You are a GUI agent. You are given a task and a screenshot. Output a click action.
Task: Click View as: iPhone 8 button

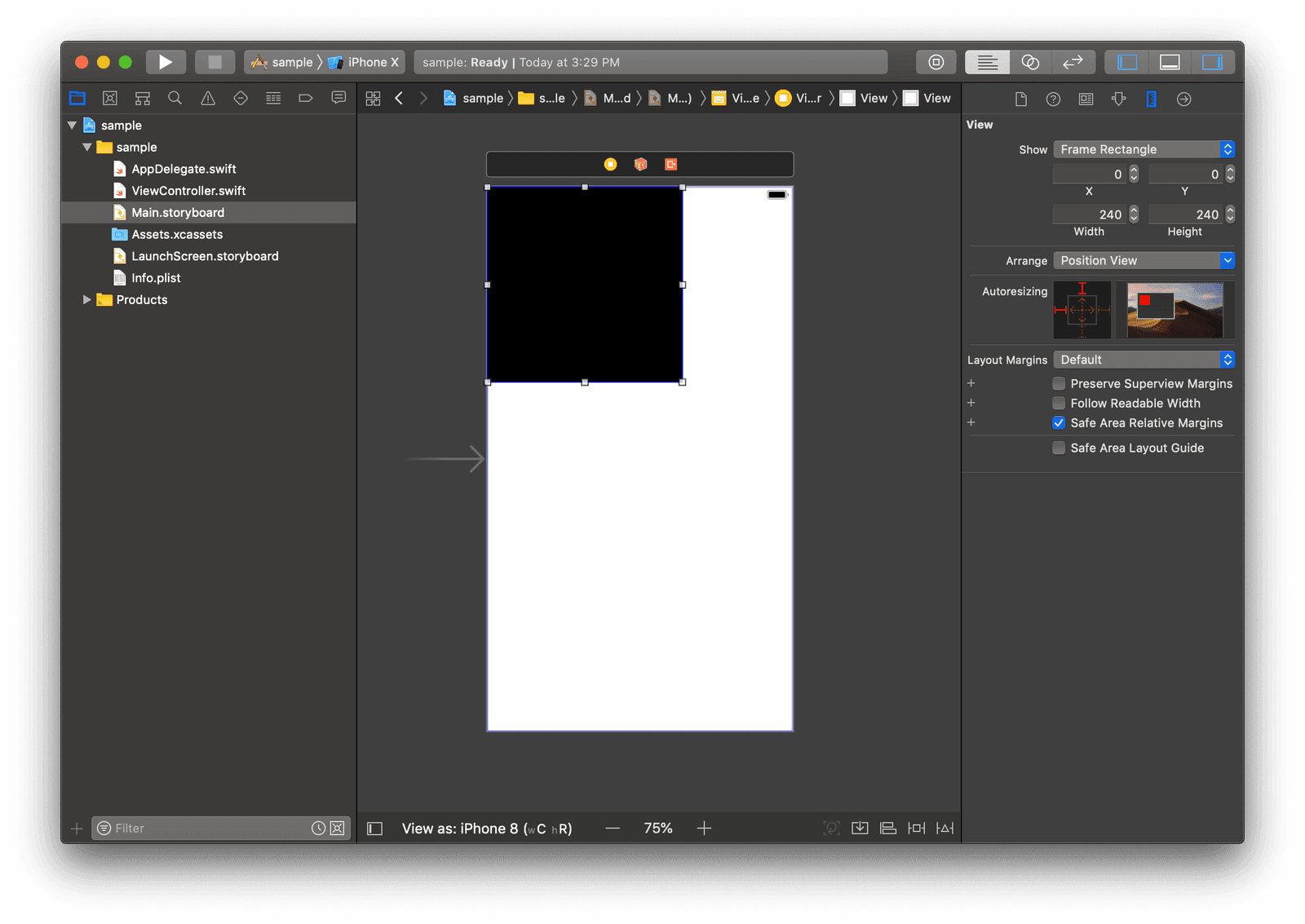(487, 829)
